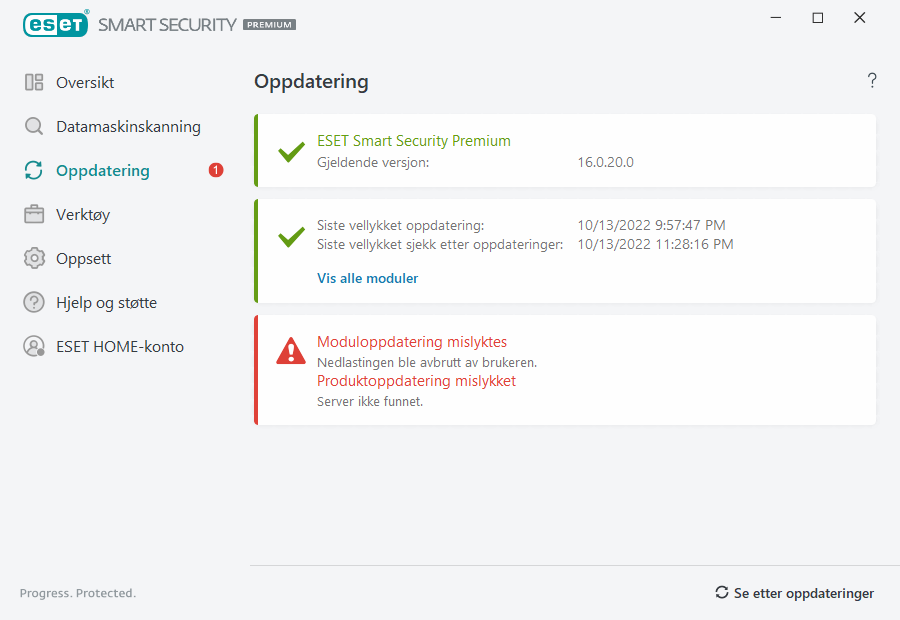The width and height of the screenshot is (900, 620).
Task: Open the Oversikt menu item
Action: tap(85, 83)
